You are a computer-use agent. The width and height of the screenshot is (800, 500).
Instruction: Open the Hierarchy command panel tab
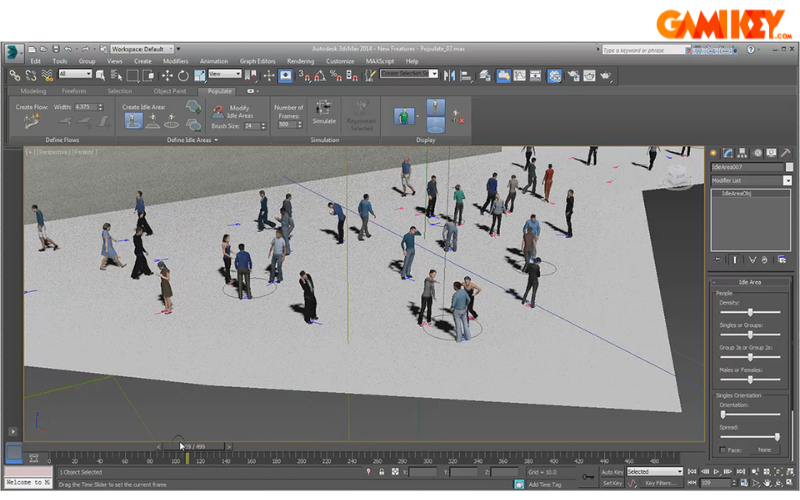pyautogui.click(x=742, y=153)
